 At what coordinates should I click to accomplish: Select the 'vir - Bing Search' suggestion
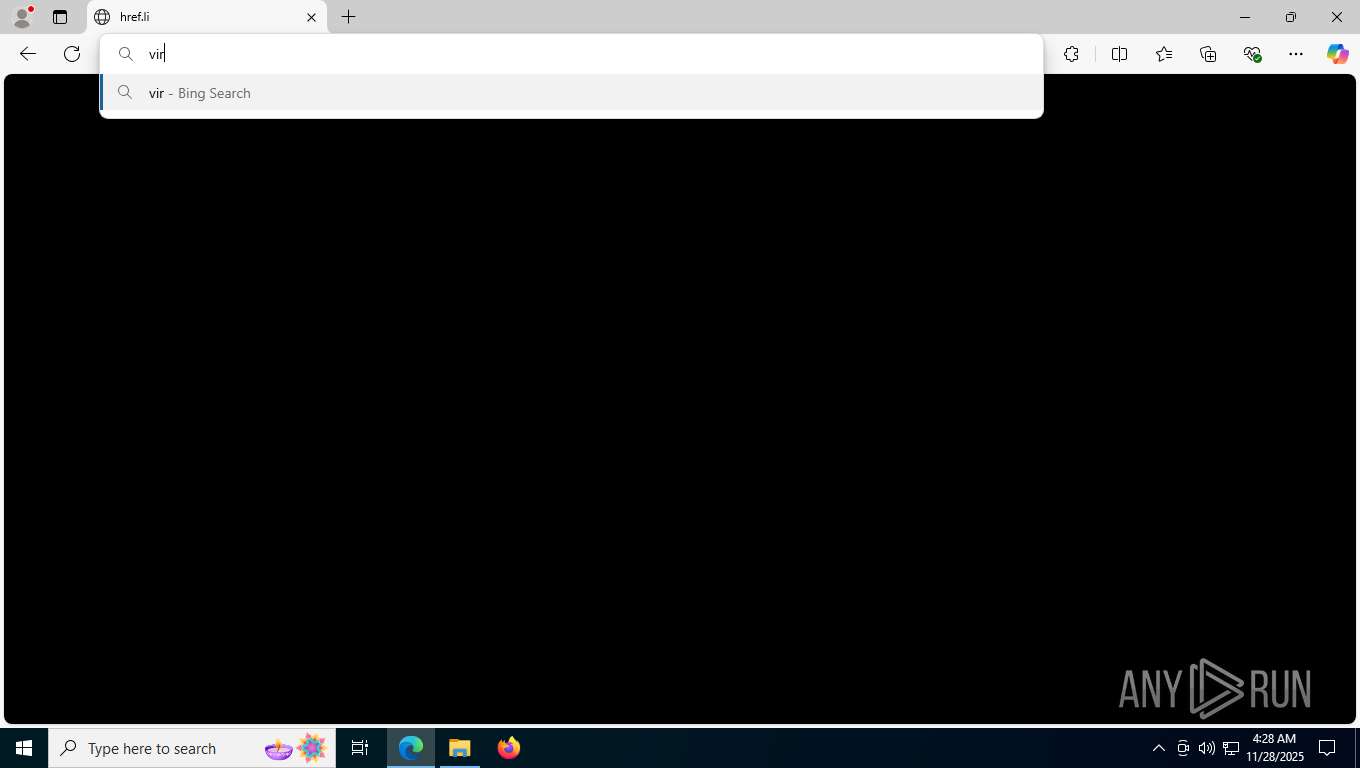[571, 92]
